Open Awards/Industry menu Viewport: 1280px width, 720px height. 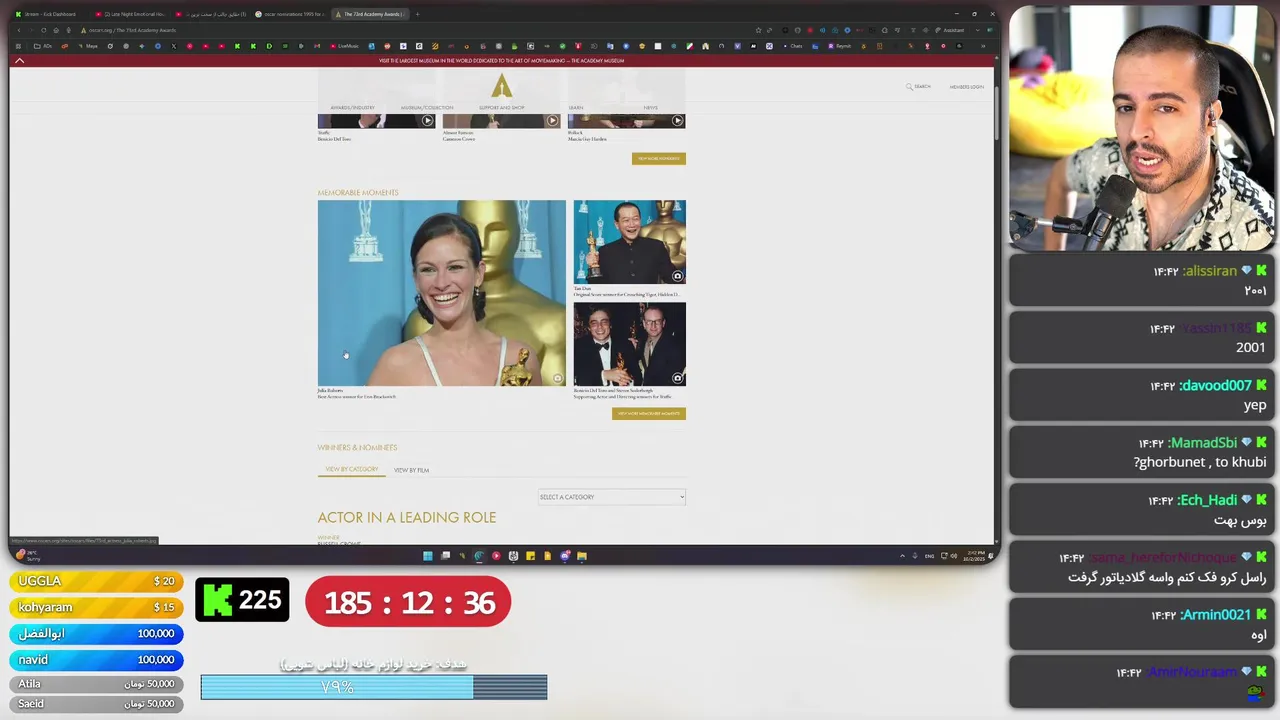click(352, 107)
